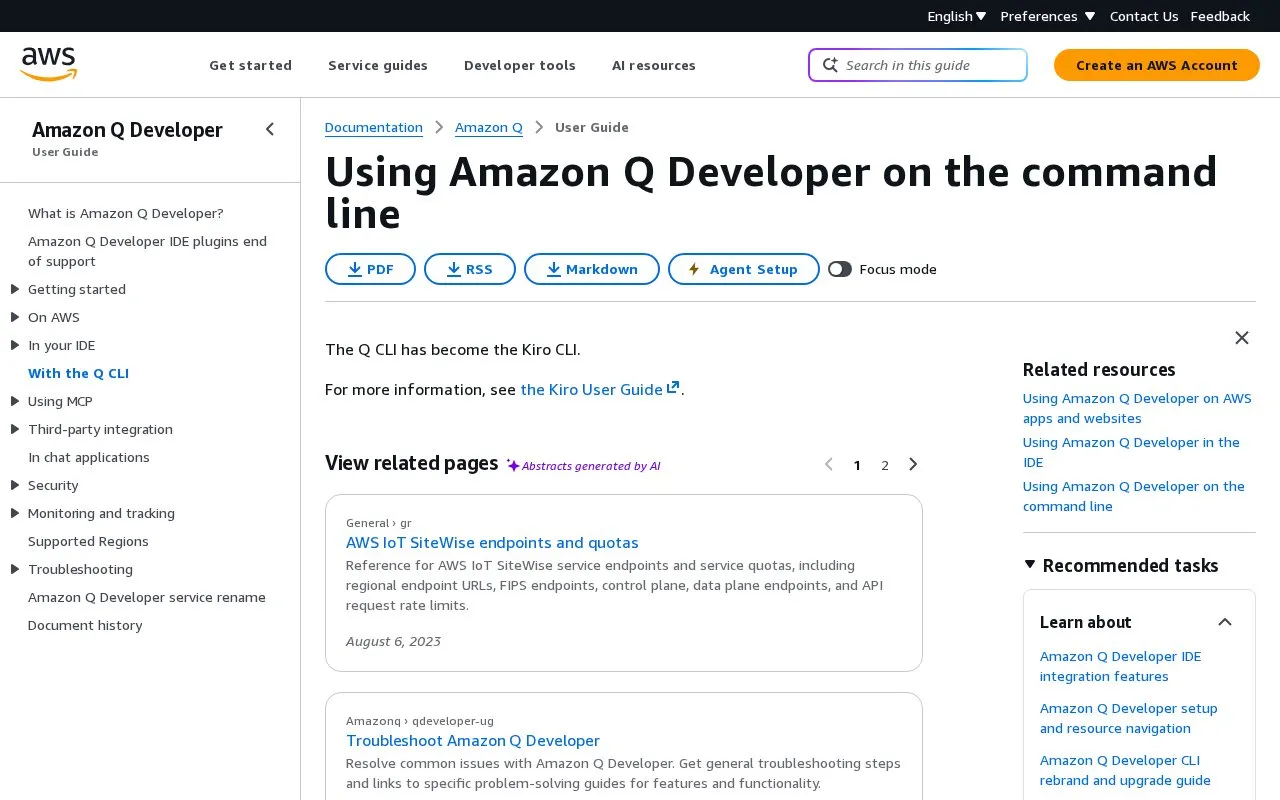Go to next related pages arrow
This screenshot has height=800, width=1280.
[x=913, y=464]
